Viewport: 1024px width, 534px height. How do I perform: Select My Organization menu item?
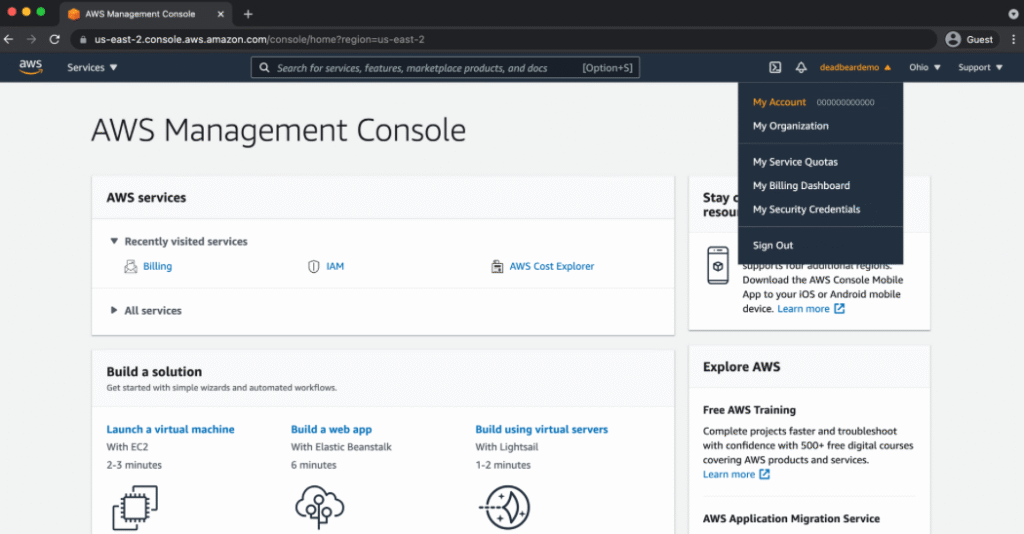pos(790,125)
